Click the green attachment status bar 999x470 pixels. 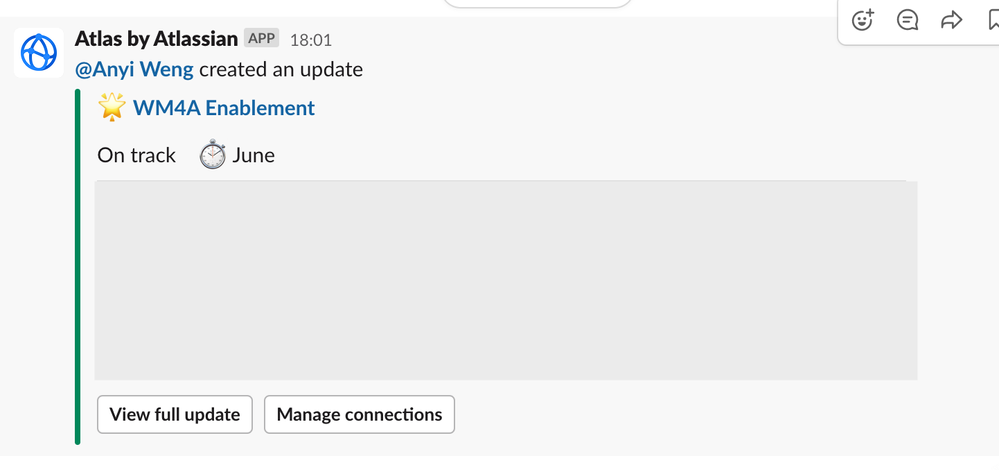click(78, 266)
